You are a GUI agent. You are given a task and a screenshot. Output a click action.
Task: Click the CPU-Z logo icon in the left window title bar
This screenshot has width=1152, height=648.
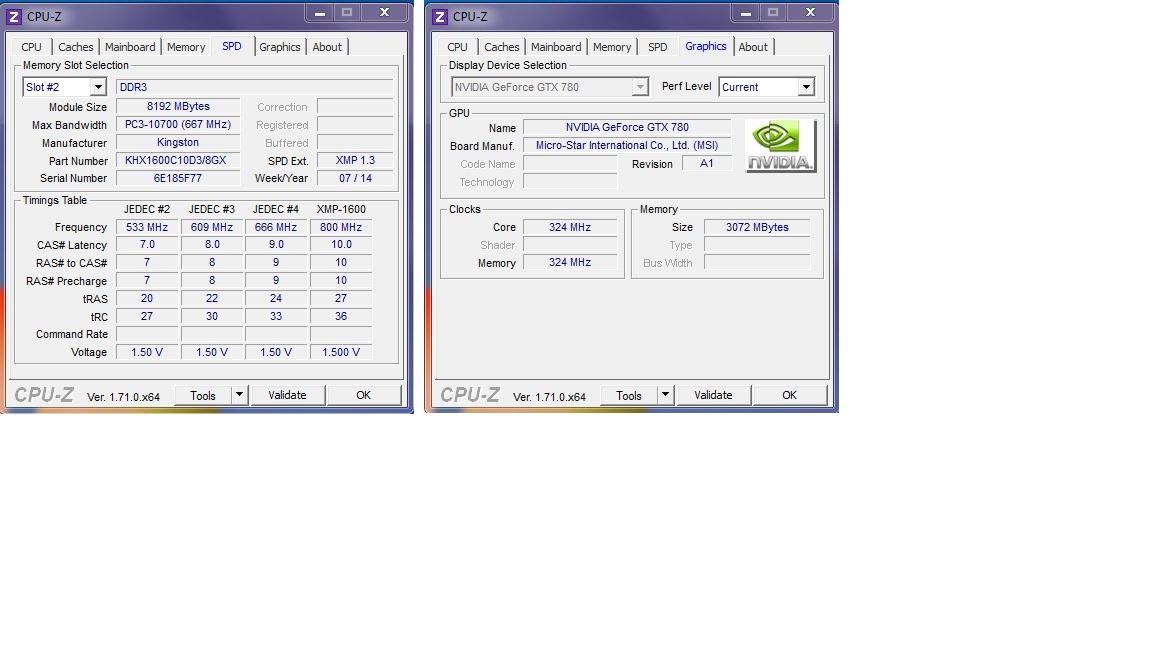coord(14,16)
